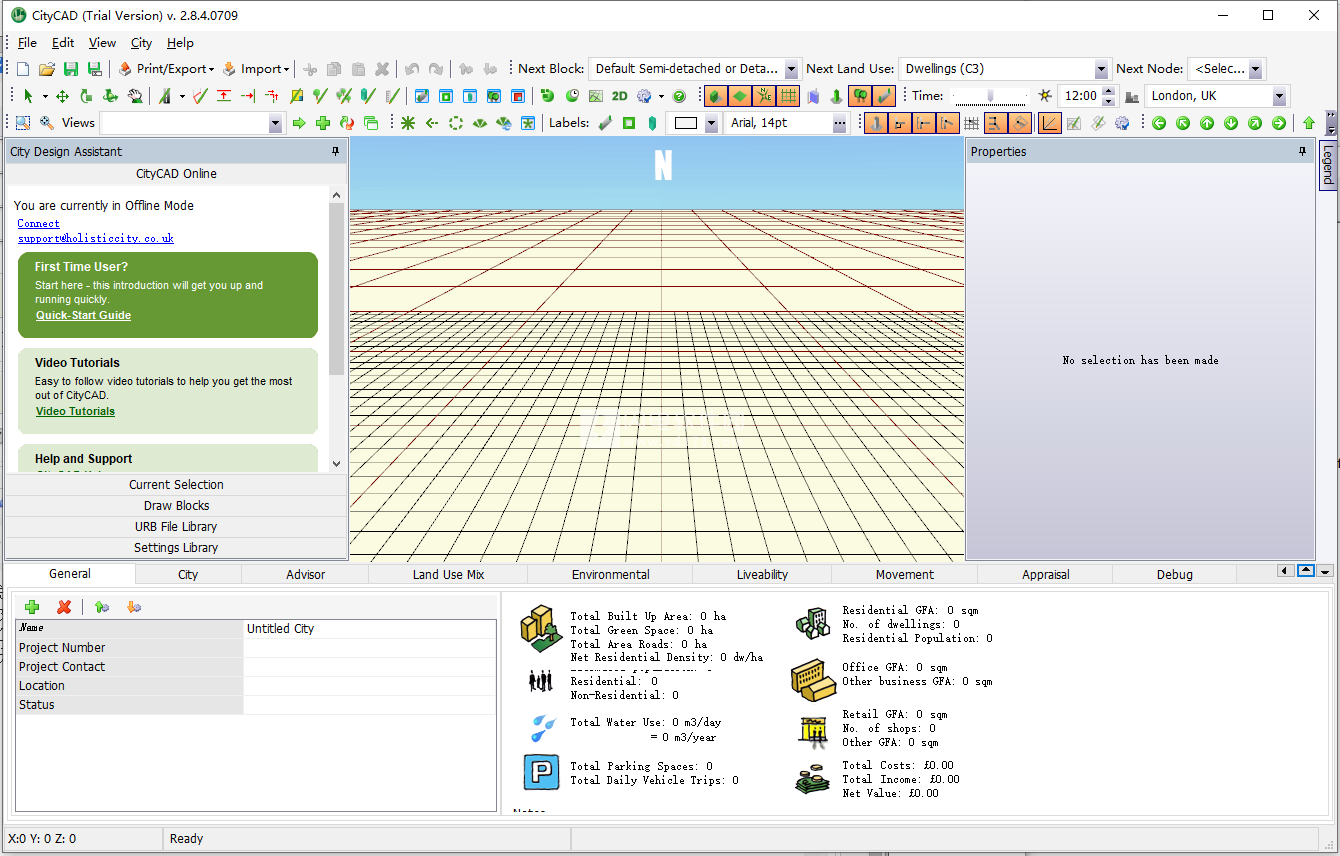Pin the City Design Assistant panel

click(x=336, y=152)
